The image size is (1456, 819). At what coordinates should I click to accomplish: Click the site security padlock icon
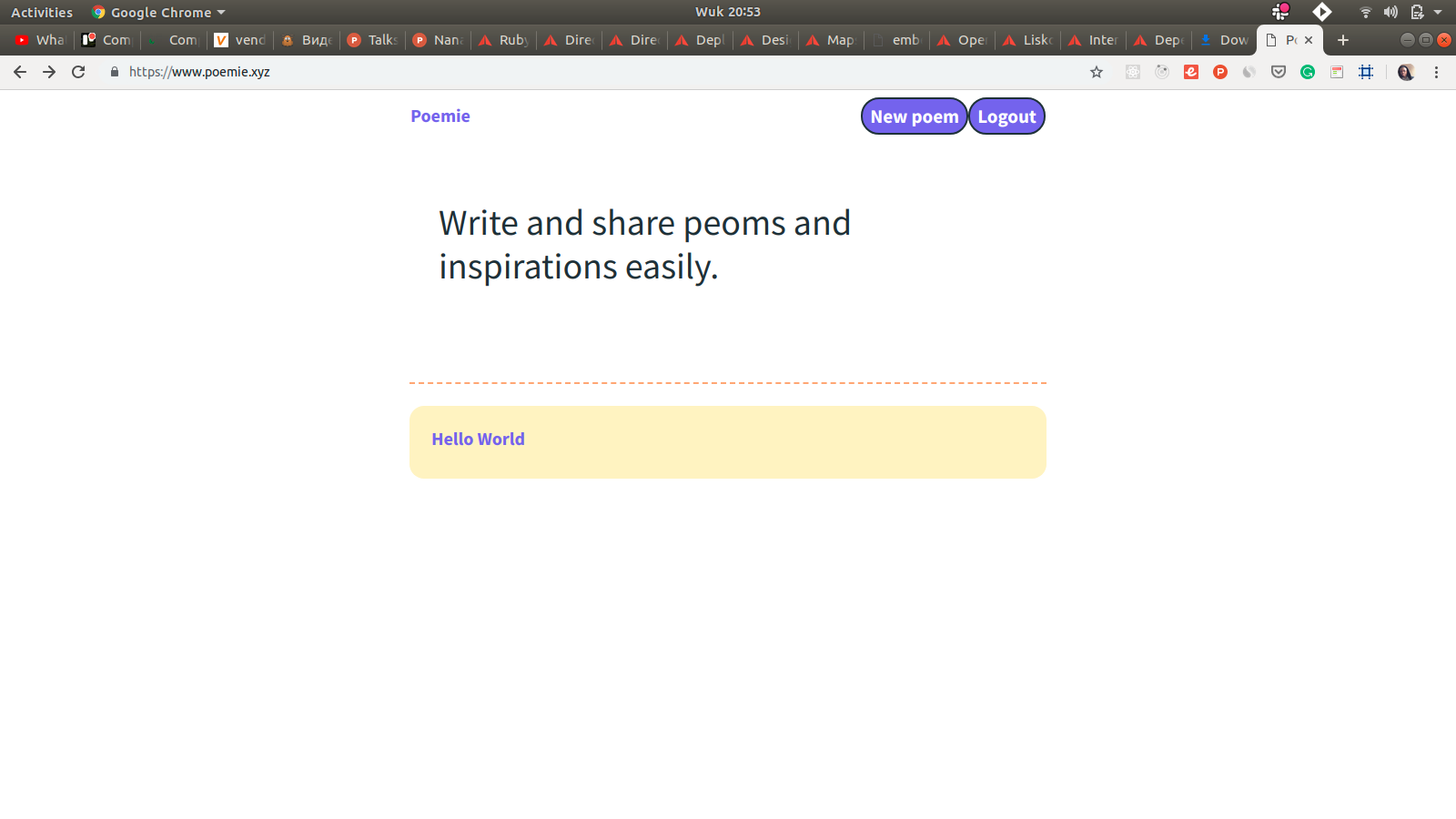point(114,72)
